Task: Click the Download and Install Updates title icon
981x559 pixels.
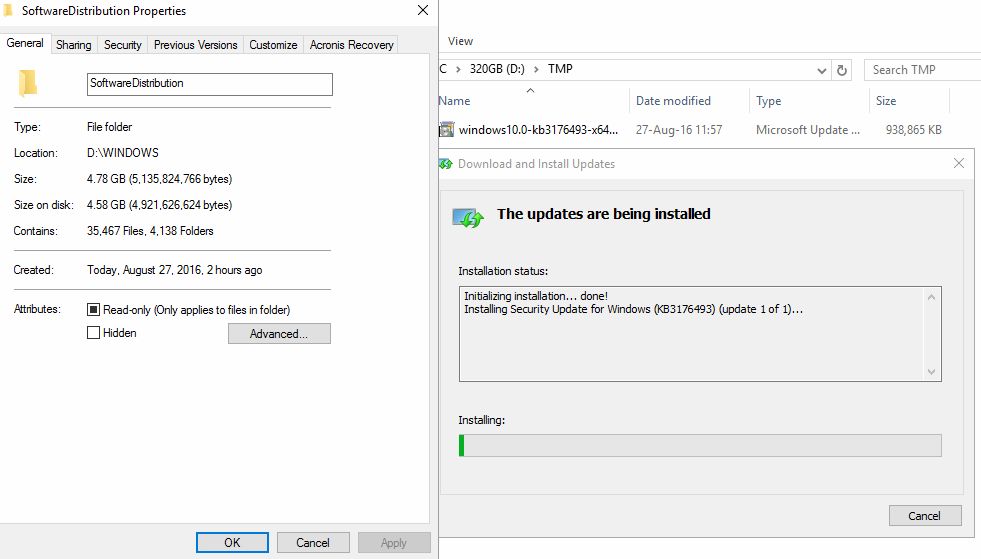Action: pos(445,164)
